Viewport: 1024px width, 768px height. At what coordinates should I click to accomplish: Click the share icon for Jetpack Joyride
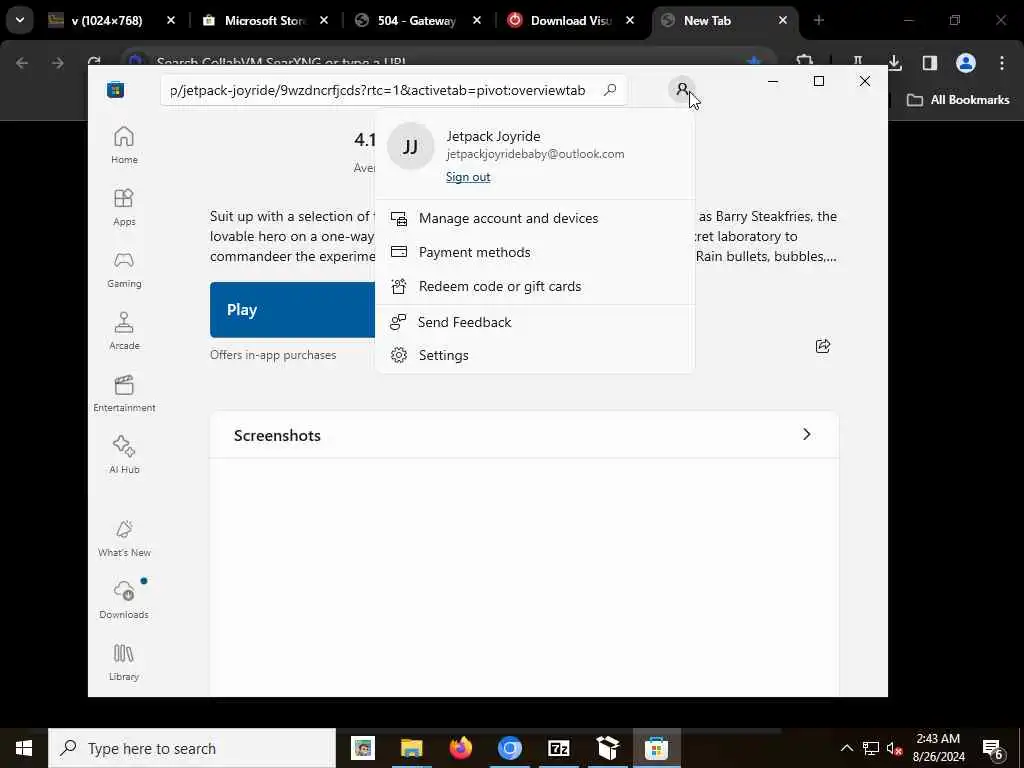click(x=823, y=346)
